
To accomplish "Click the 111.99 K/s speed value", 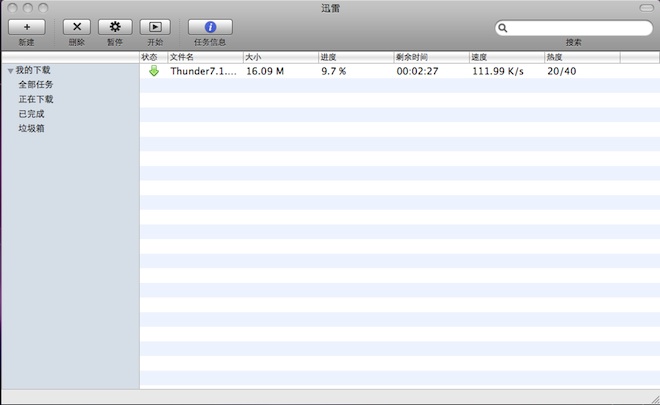I will pyautogui.click(x=498, y=71).
